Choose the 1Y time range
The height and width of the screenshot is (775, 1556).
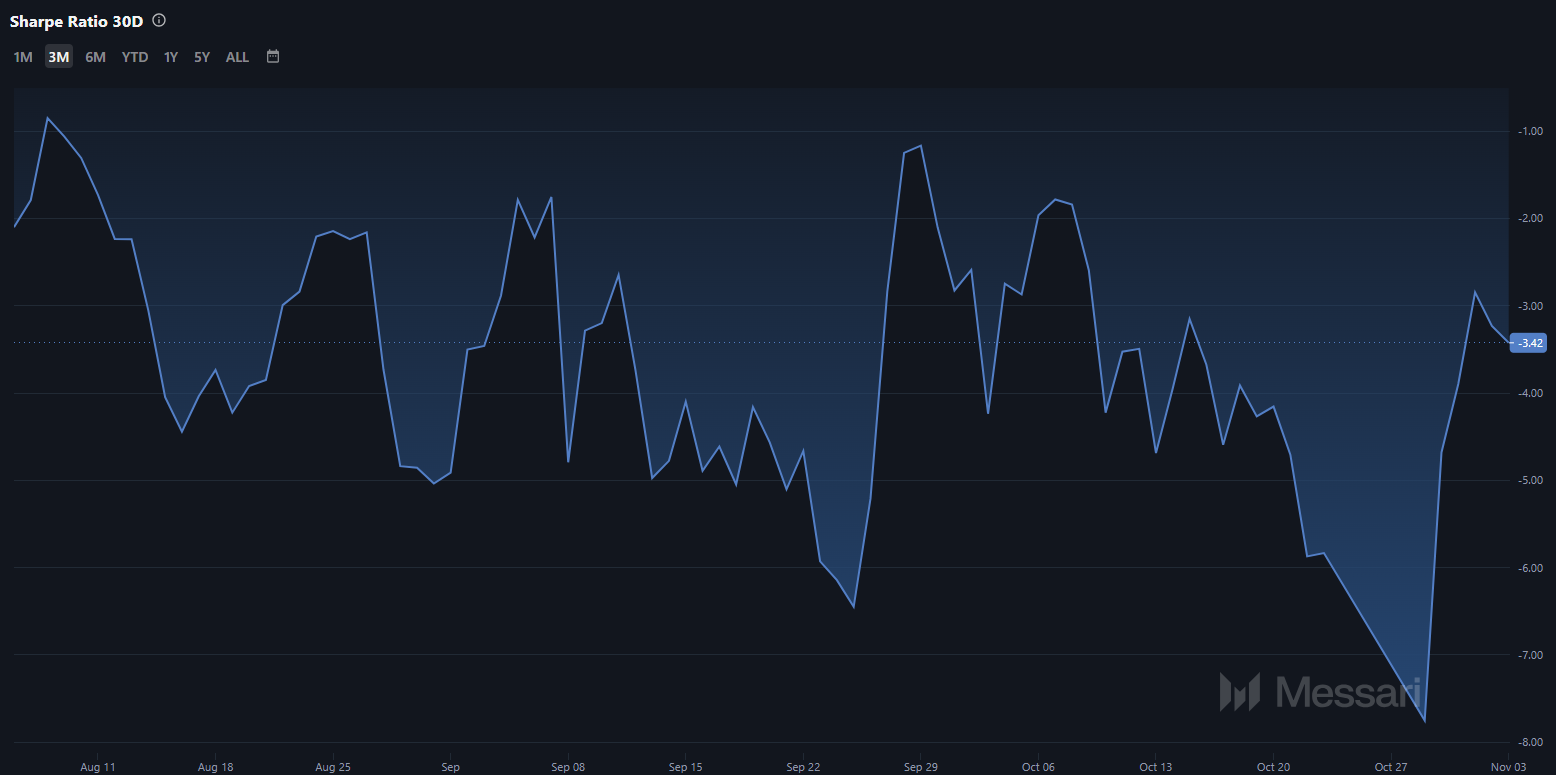pos(171,57)
